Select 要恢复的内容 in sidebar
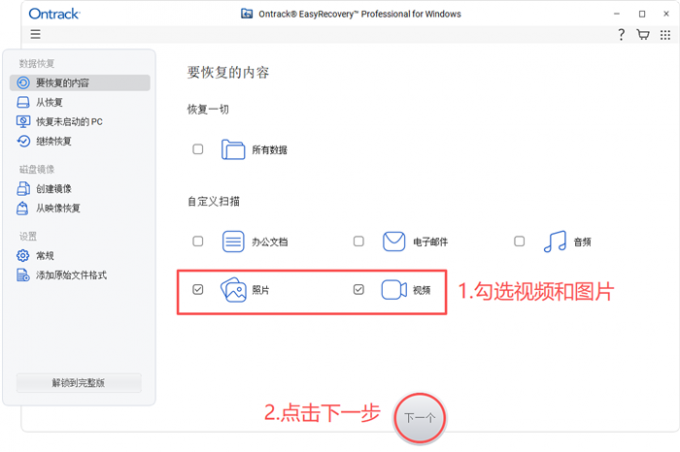The width and height of the screenshot is (680, 452). coord(80,83)
